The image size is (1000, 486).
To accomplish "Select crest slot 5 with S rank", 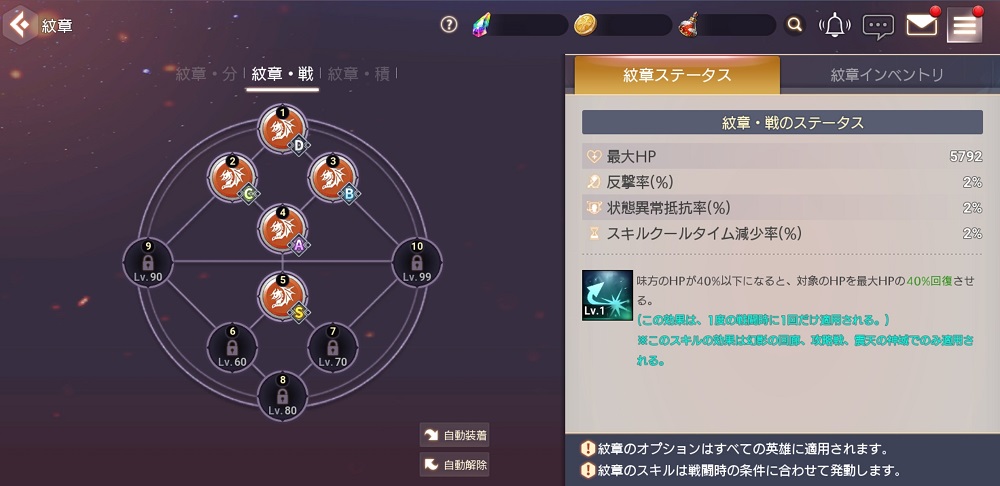I will coord(283,297).
